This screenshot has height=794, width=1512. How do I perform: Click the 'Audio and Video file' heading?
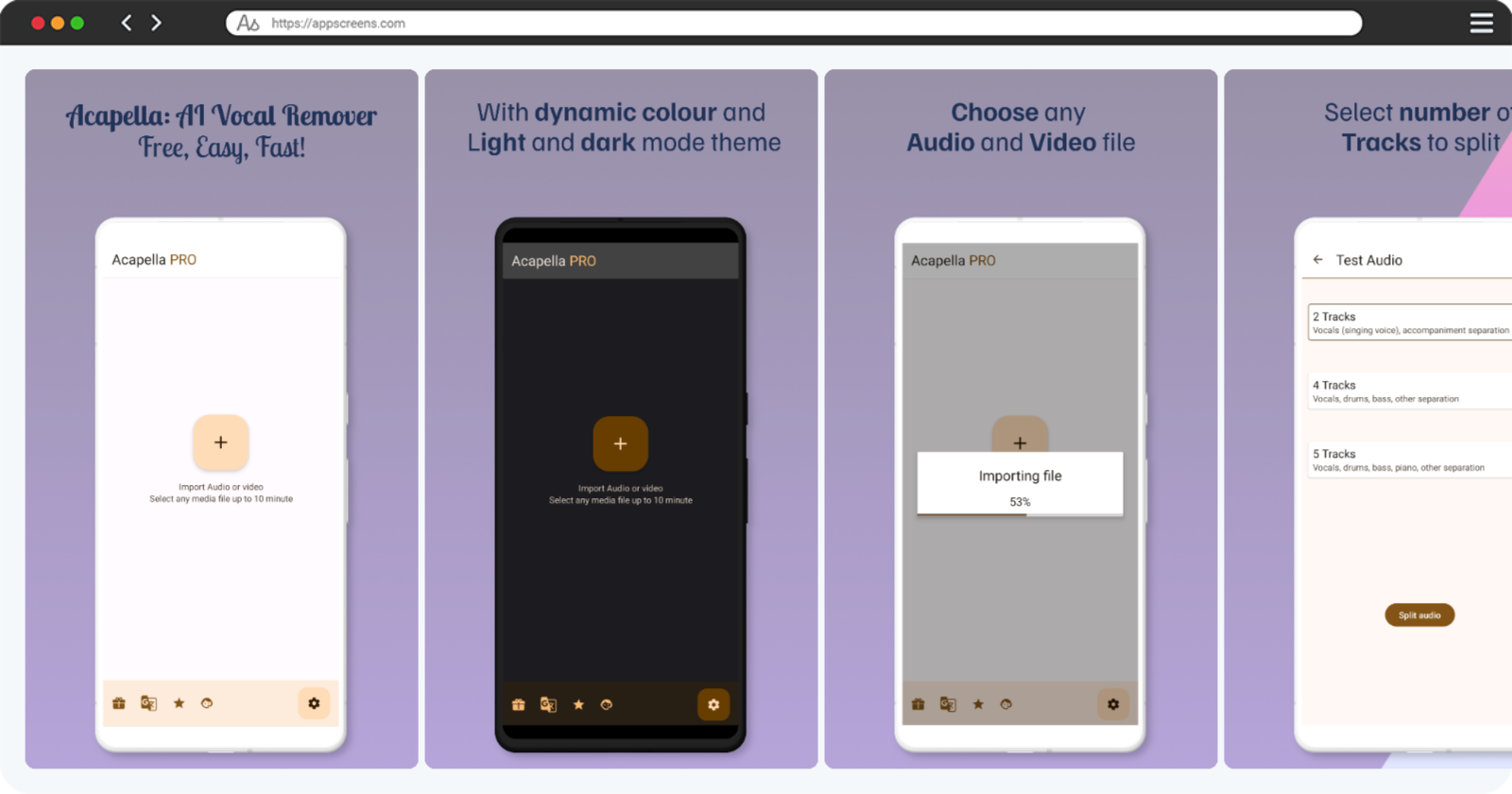click(x=1021, y=143)
